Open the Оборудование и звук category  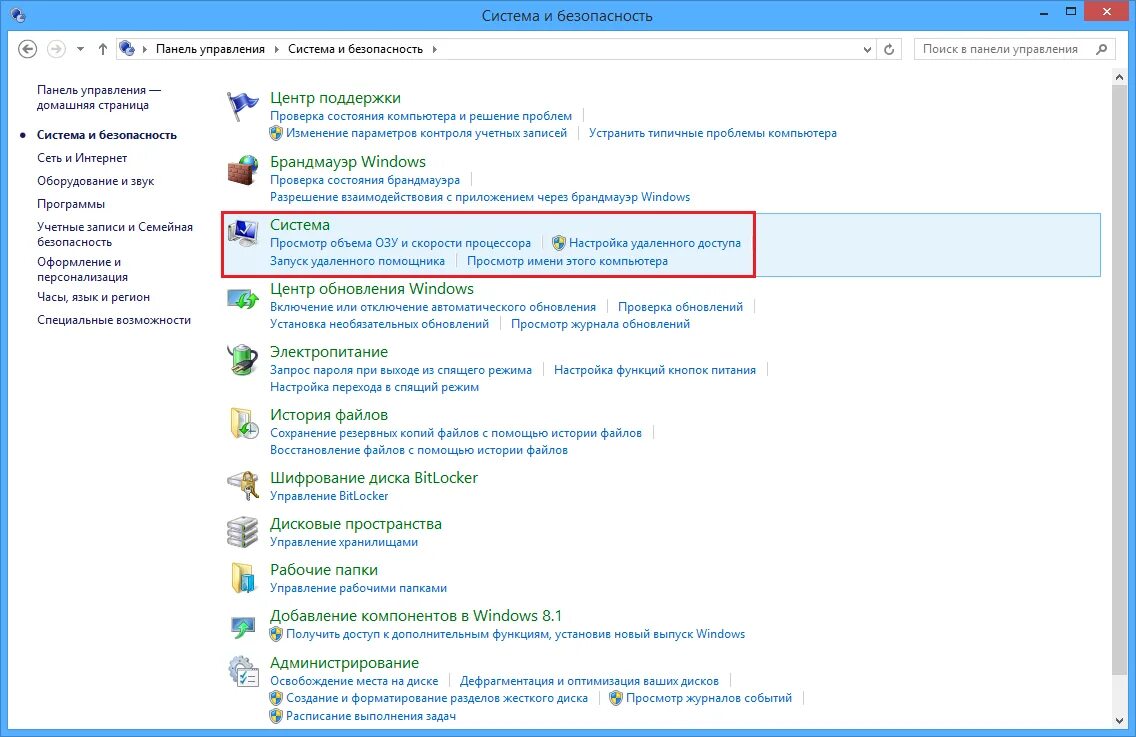coord(96,181)
